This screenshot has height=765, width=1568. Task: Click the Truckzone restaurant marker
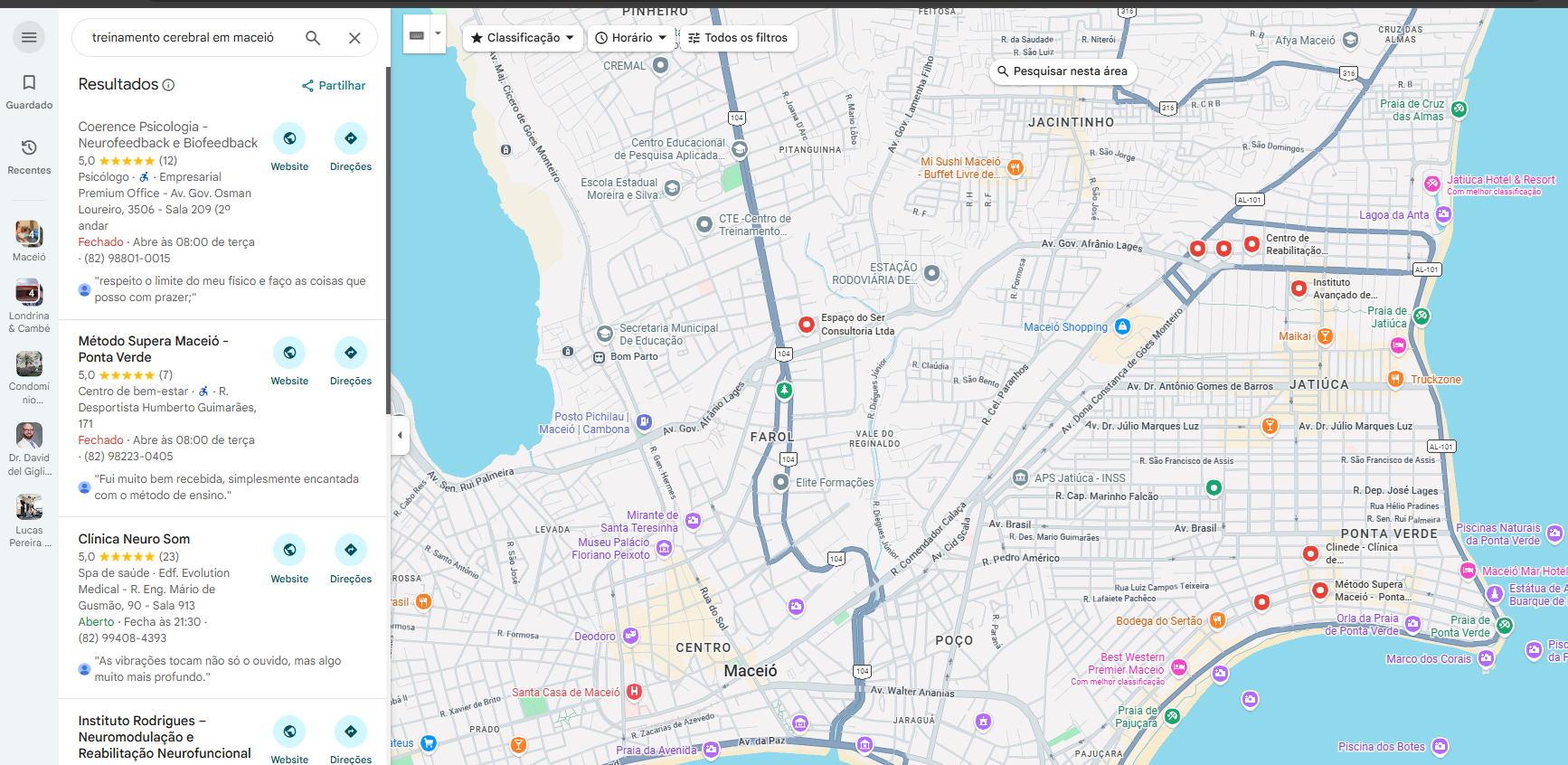coord(1396,379)
